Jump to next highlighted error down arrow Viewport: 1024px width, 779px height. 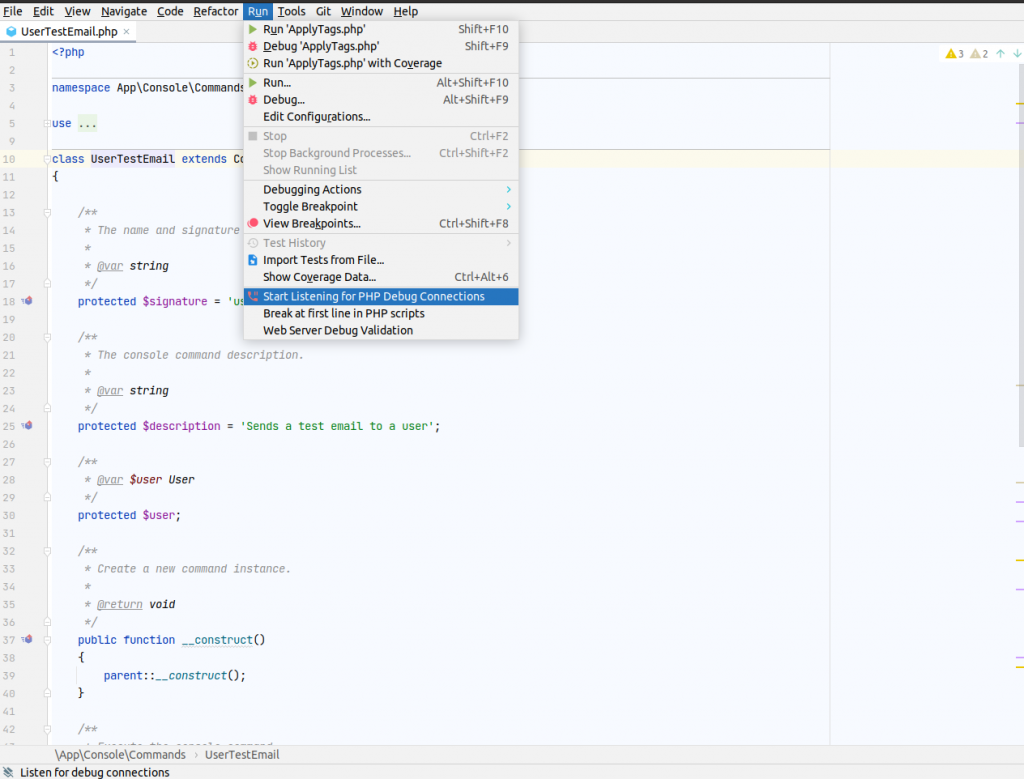pyautogui.click(x=1016, y=54)
